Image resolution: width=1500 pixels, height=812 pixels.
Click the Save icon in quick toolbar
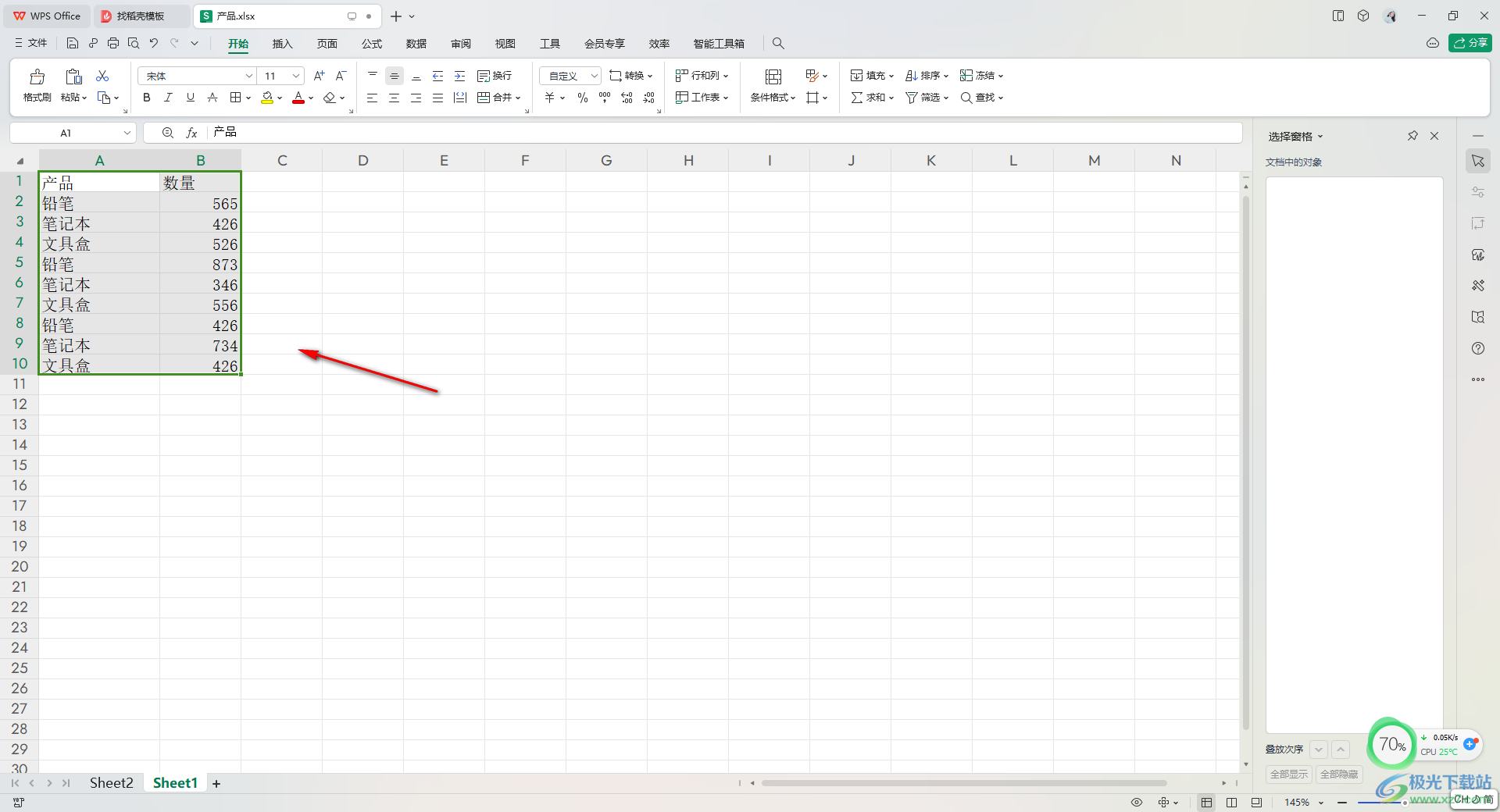point(73,44)
